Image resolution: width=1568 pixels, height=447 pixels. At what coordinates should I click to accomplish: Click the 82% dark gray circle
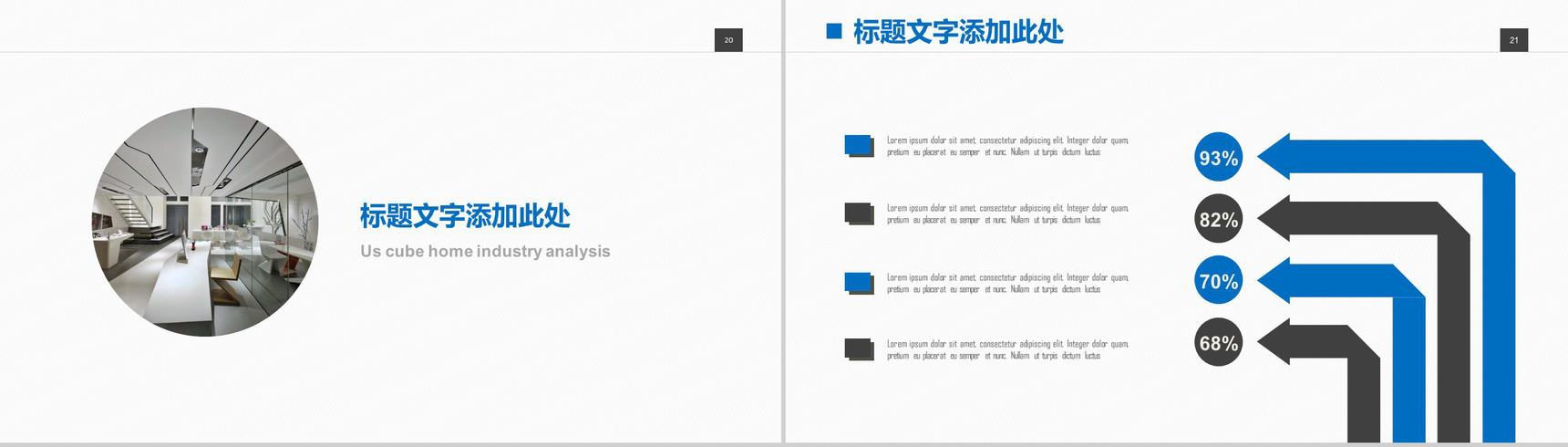coord(1219,219)
